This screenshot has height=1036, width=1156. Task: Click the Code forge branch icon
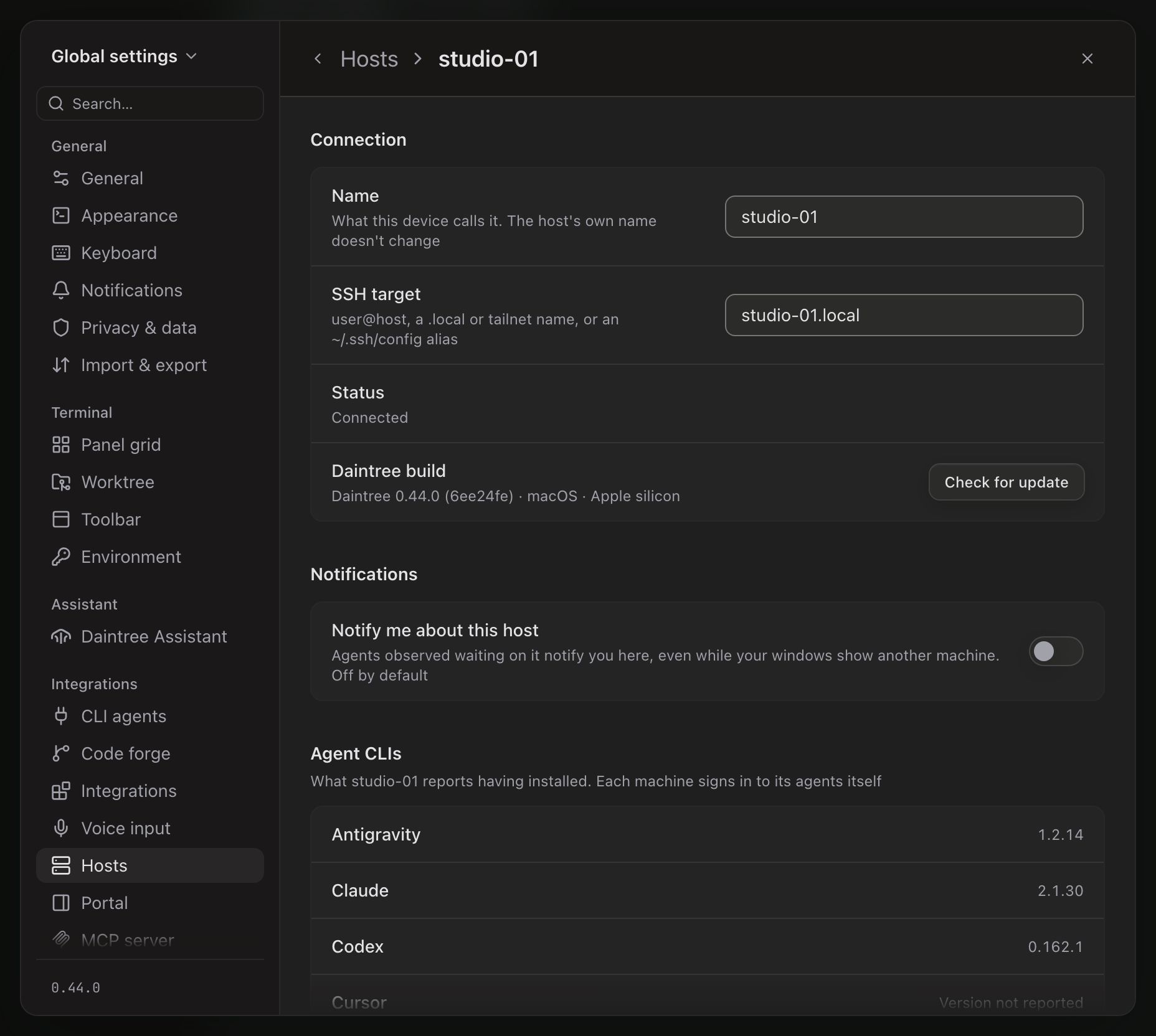(x=60, y=753)
